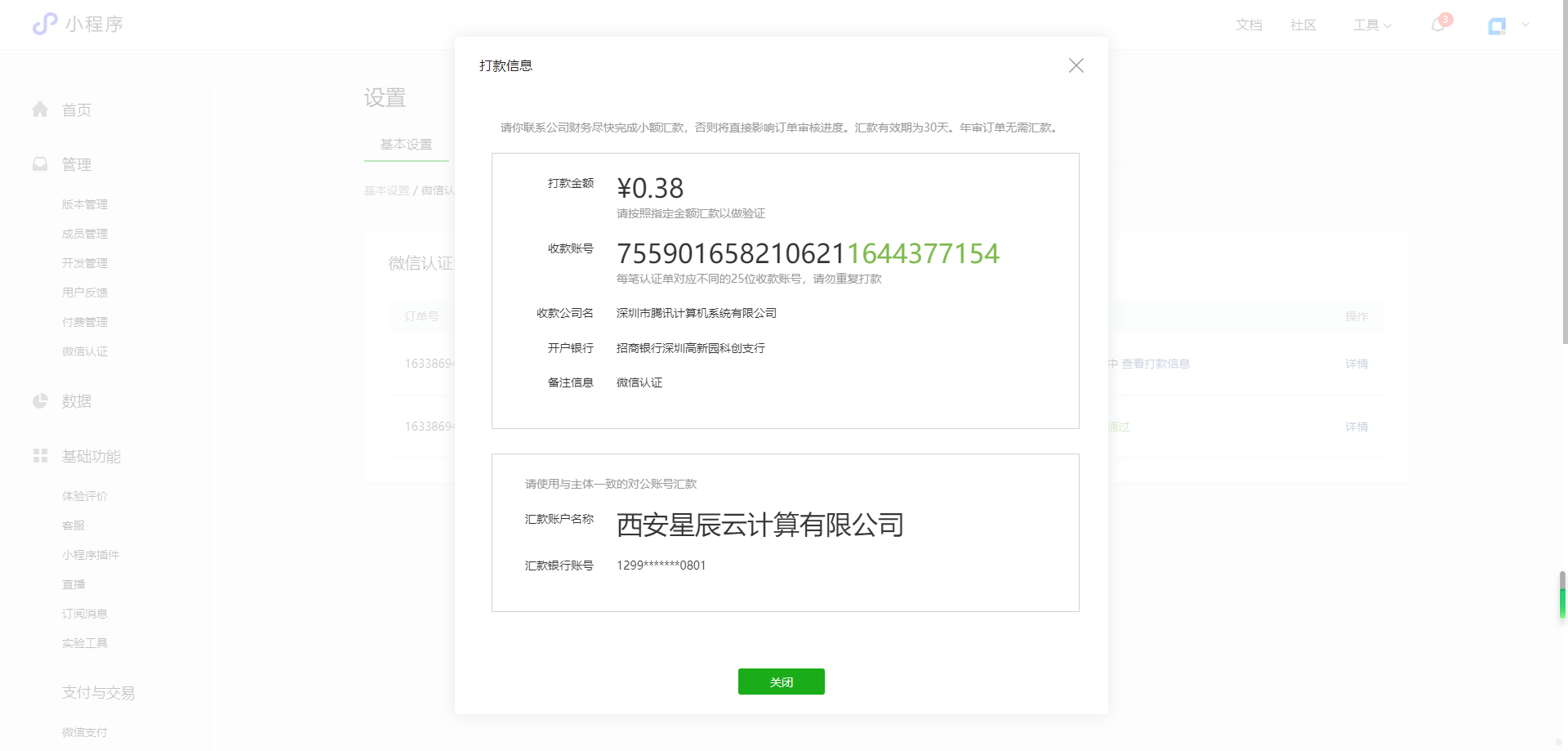
Task: Open 微信认证 in sidebar
Action: [x=85, y=351]
